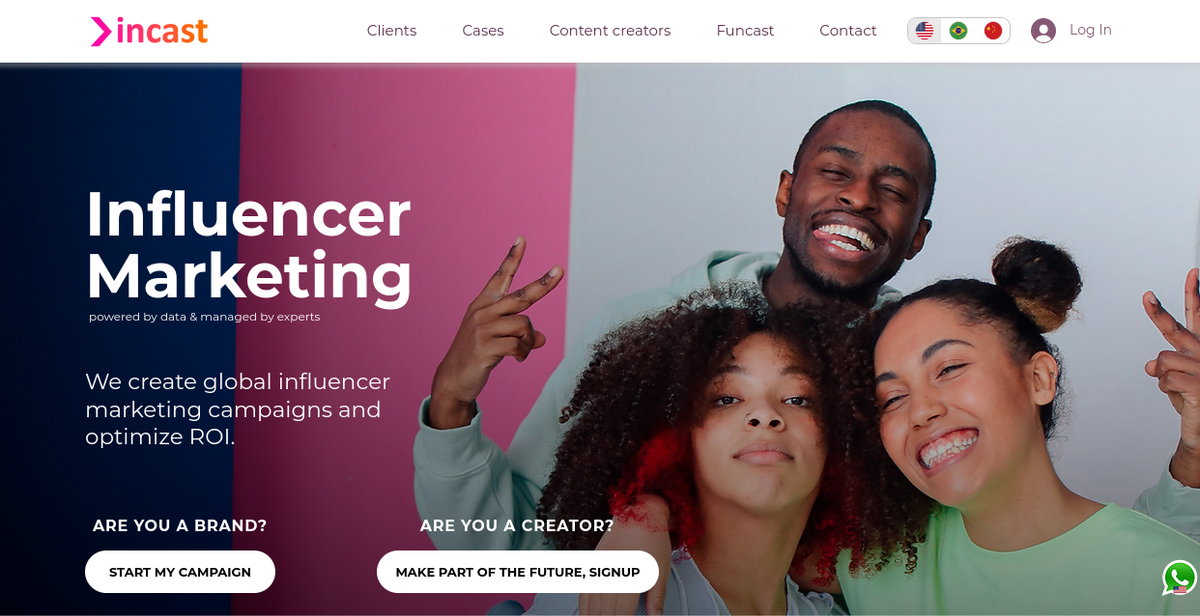Click the Start My Campaign button
Screen dimensions: 1200x616
click(x=180, y=572)
